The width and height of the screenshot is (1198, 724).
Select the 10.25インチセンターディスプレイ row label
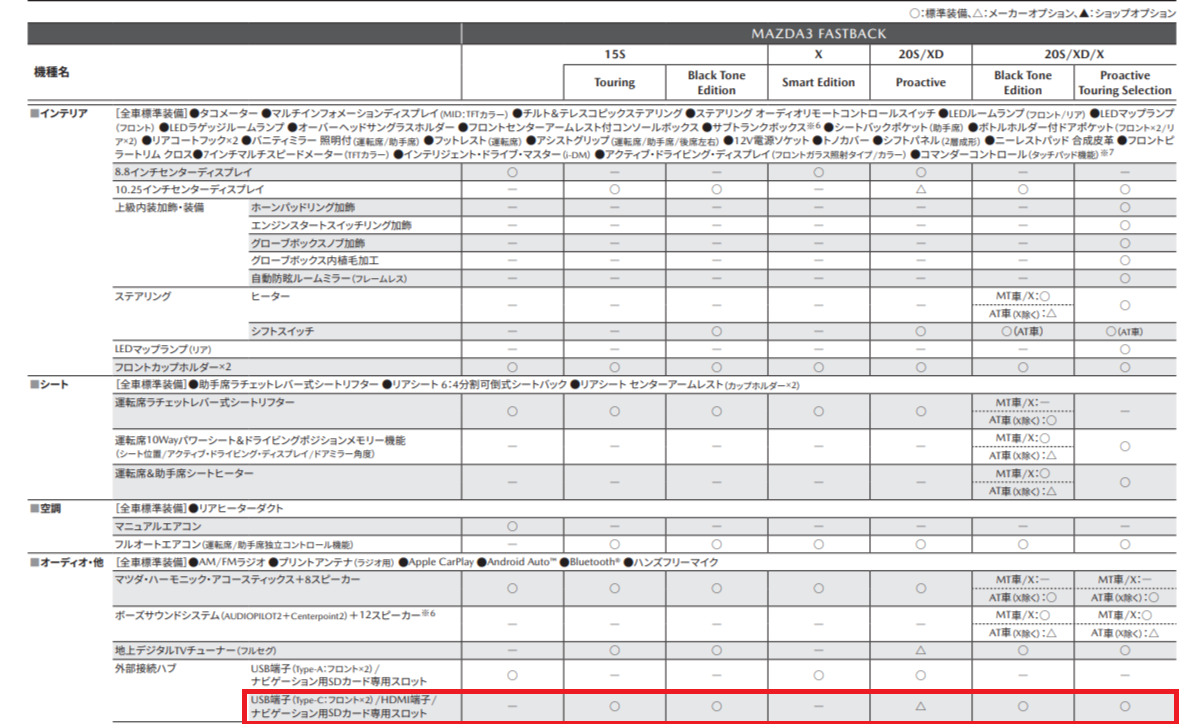tap(189, 189)
